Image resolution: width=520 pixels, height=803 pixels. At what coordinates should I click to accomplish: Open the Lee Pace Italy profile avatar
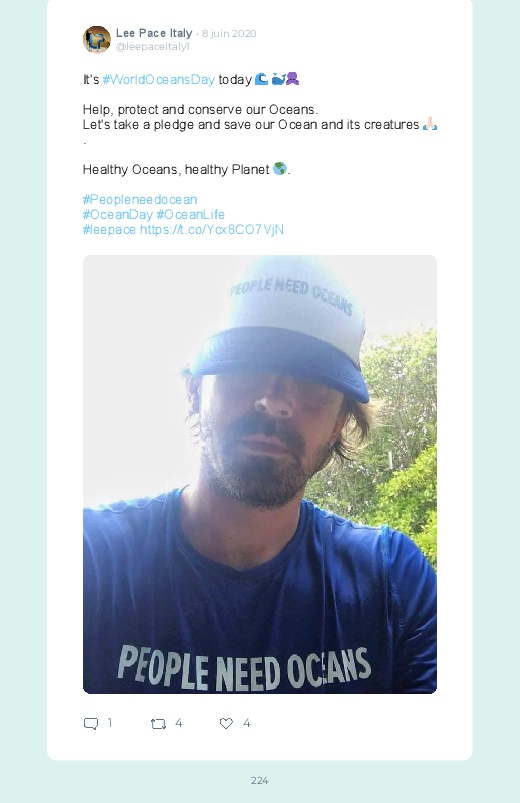click(x=97, y=39)
